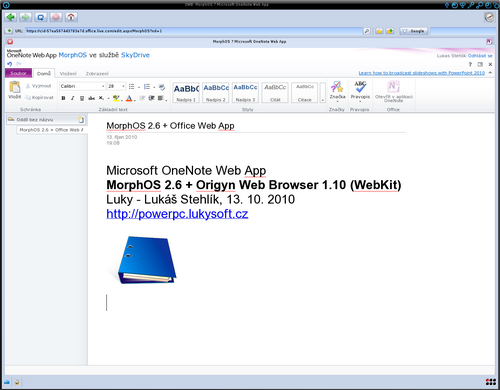Toggle italic formatting

[x=72, y=98]
